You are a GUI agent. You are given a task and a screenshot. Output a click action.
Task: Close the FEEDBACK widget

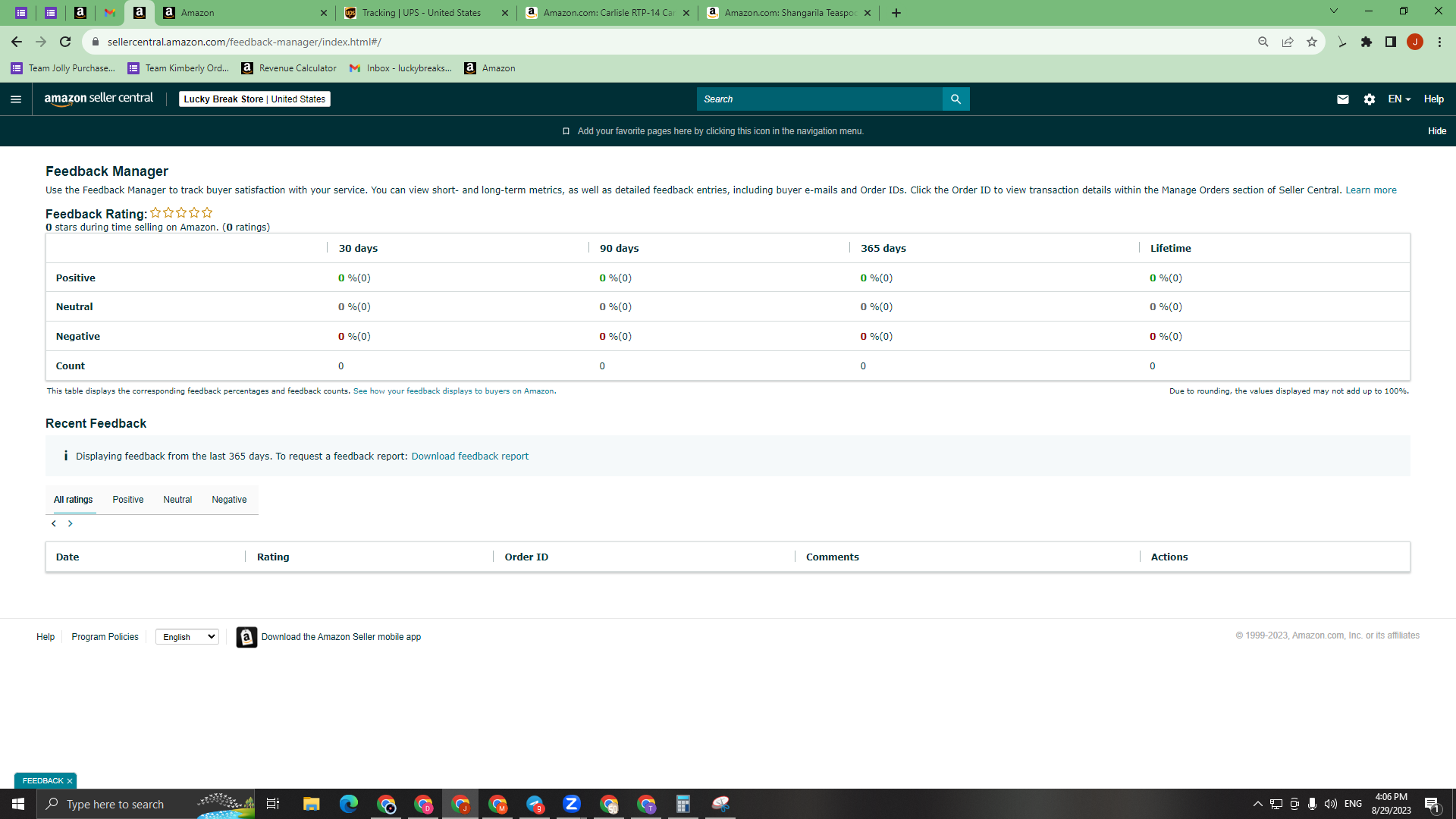70,781
